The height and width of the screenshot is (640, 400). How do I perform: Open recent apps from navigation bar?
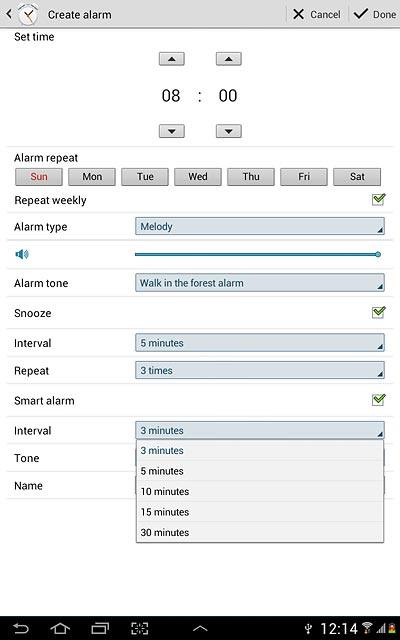tap(100, 628)
